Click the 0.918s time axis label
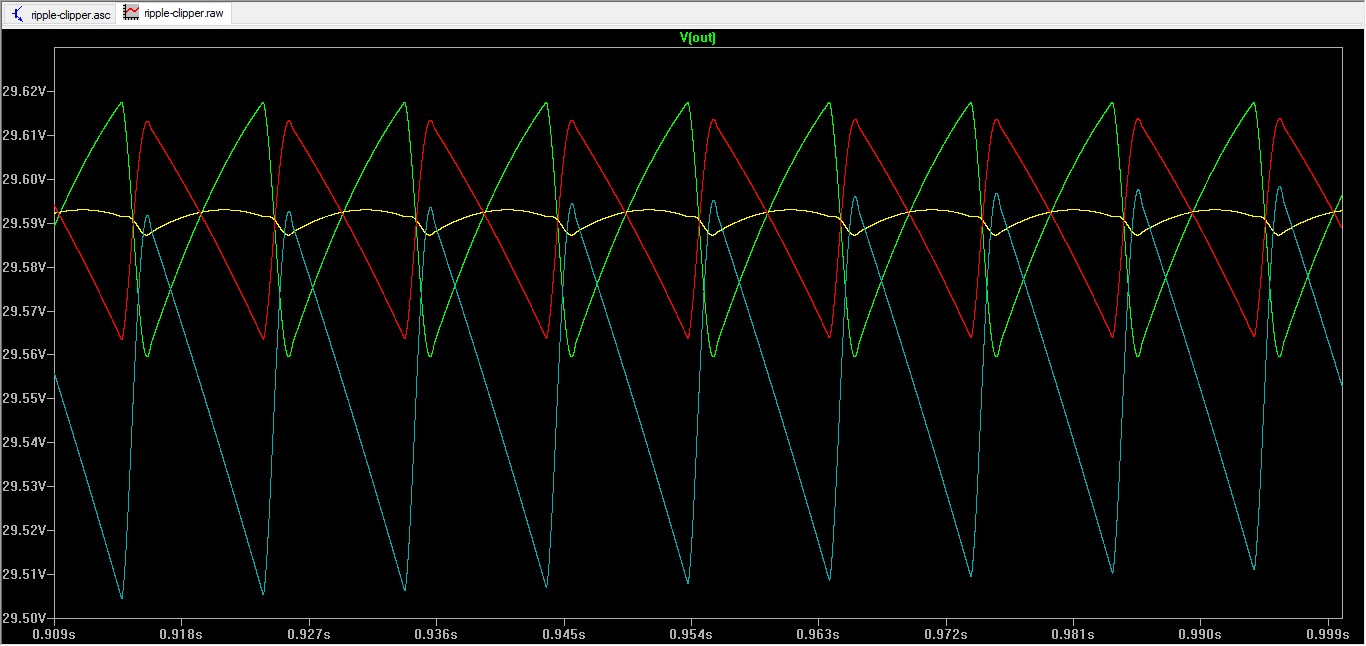The width and height of the screenshot is (1366, 646). pos(181,635)
